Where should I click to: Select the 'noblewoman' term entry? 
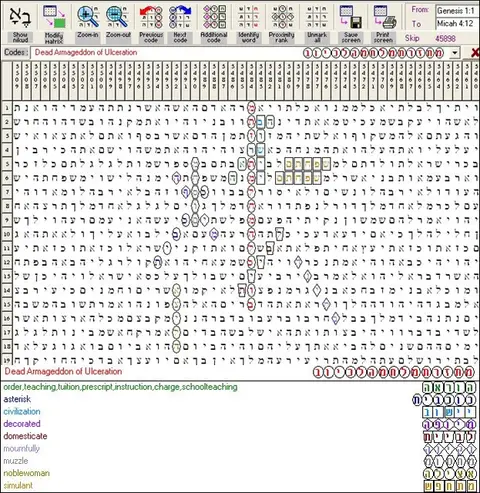pyautogui.click(x=27, y=473)
